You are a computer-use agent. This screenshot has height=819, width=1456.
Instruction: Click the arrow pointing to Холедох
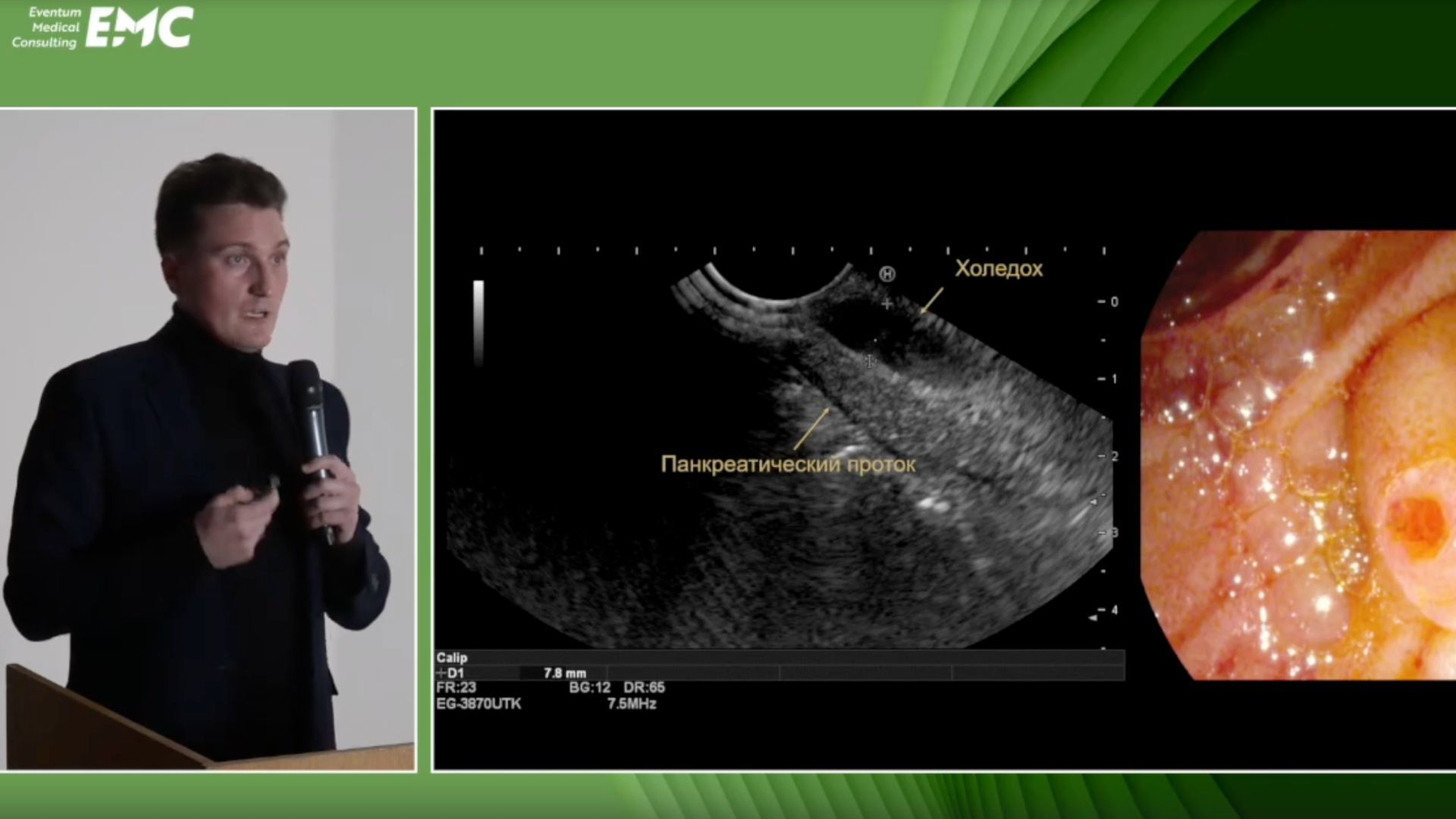932,300
